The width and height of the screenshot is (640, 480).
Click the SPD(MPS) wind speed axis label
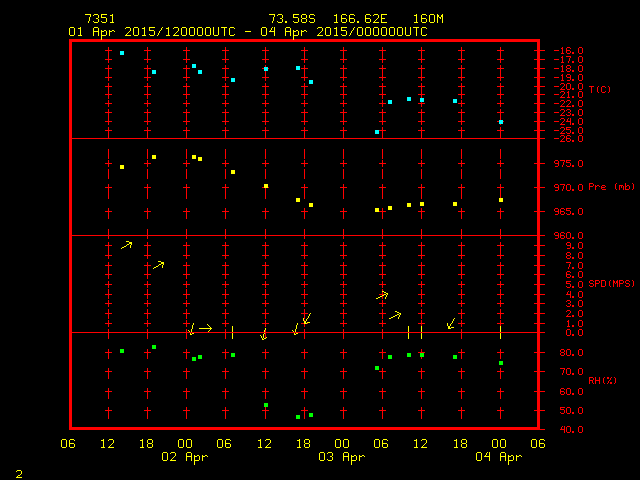click(x=611, y=284)
